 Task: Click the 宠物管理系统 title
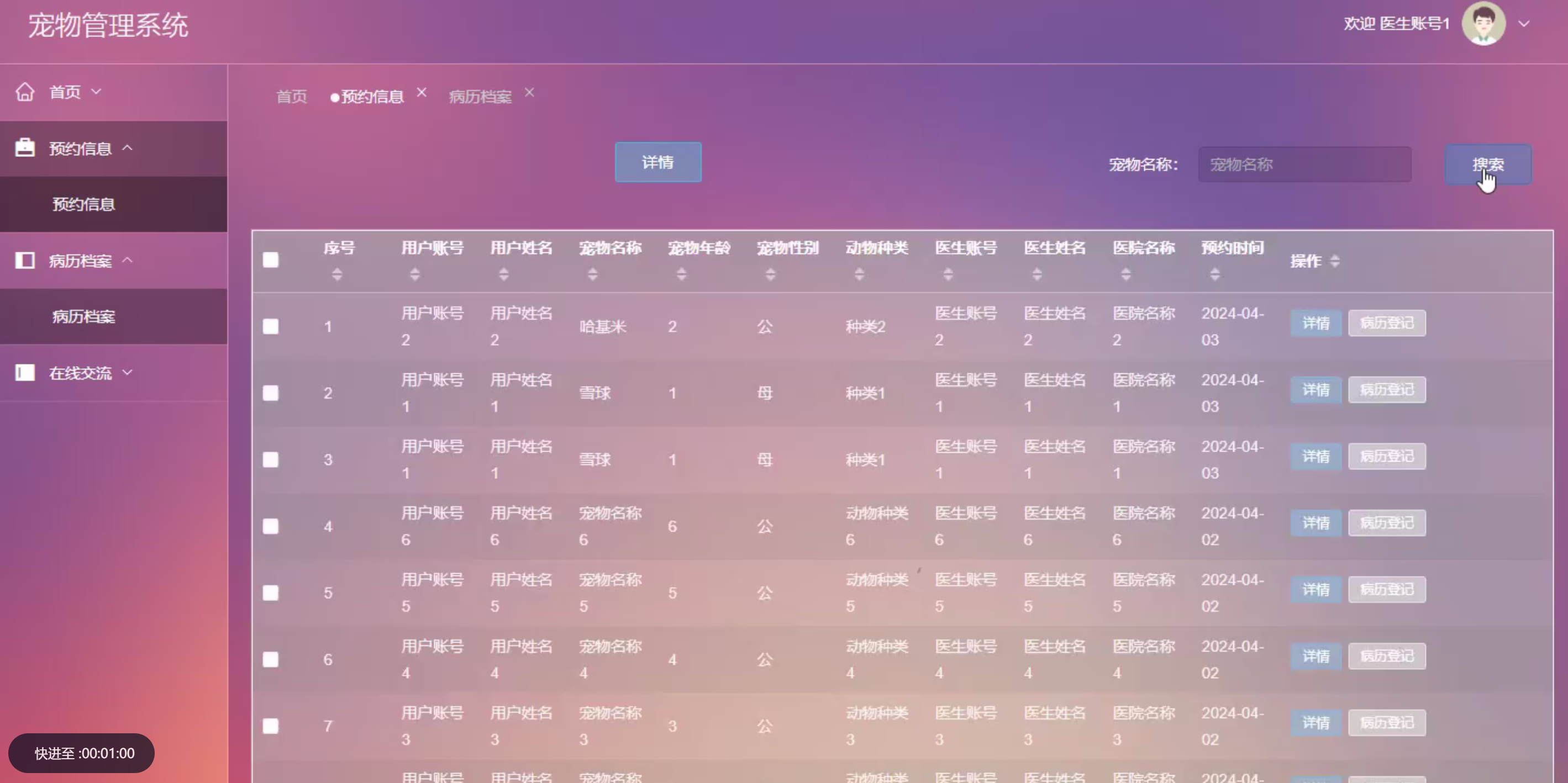(108, 25)
